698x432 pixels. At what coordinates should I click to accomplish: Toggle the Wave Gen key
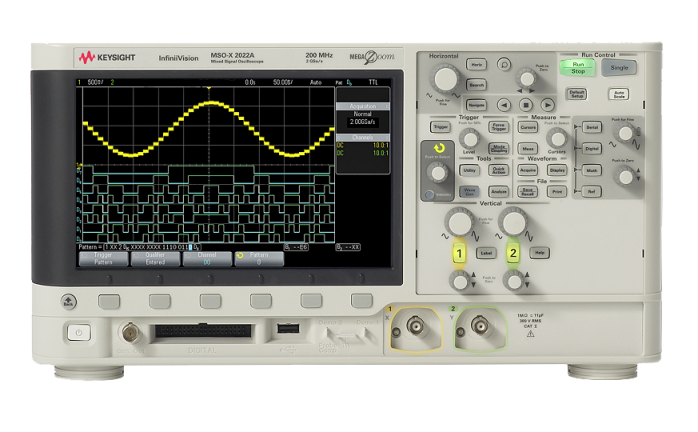(470, 192)
